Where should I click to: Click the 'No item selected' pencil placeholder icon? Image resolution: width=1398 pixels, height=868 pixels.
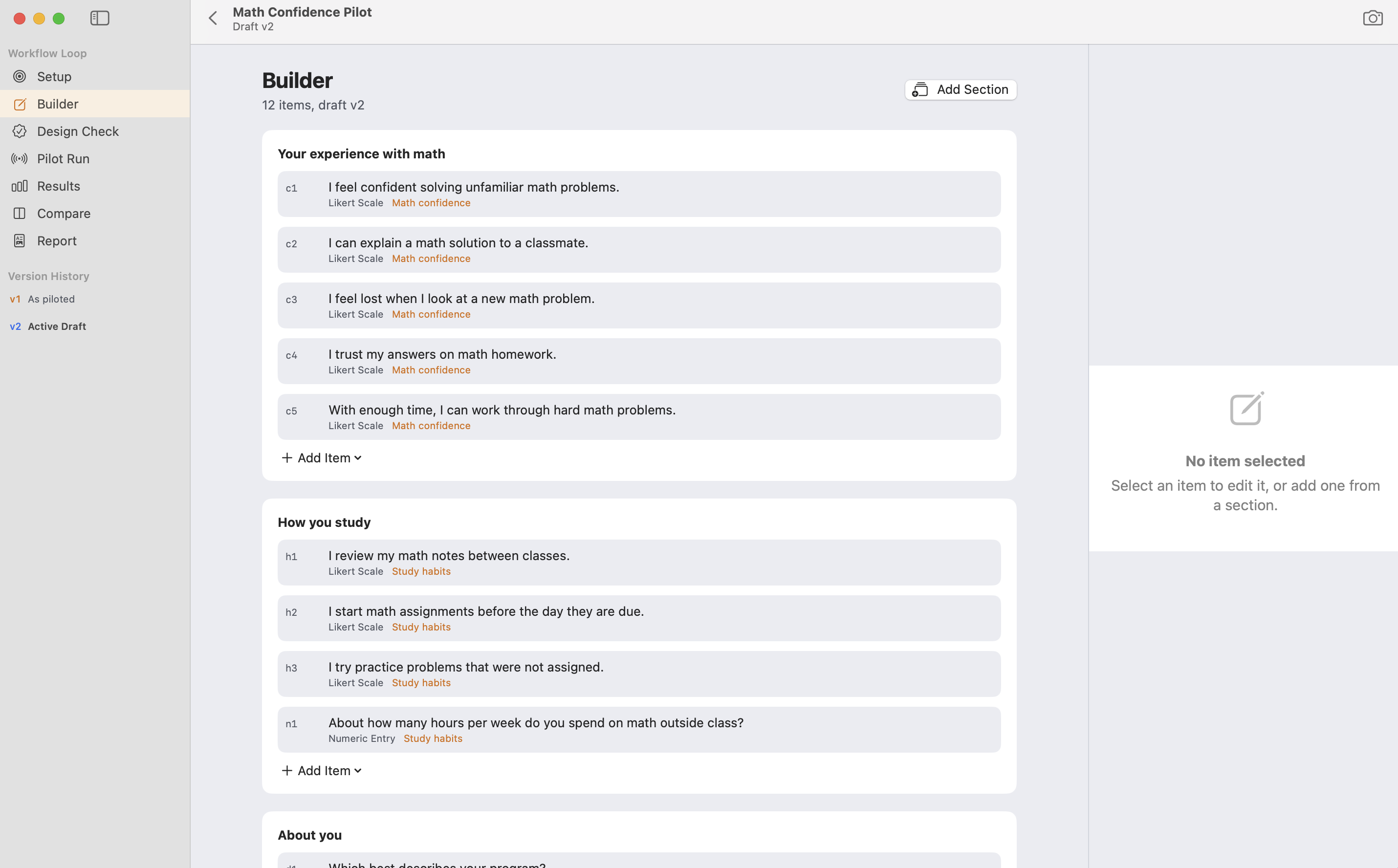[x=1246, y=409]
